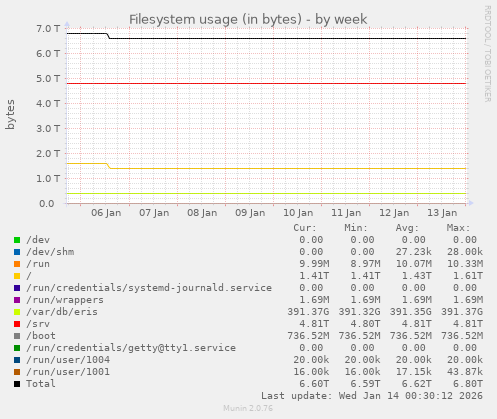Click the vertical 'bytes' axis title
The width and height of the screenshot is (497, 419).
[10, 114]
